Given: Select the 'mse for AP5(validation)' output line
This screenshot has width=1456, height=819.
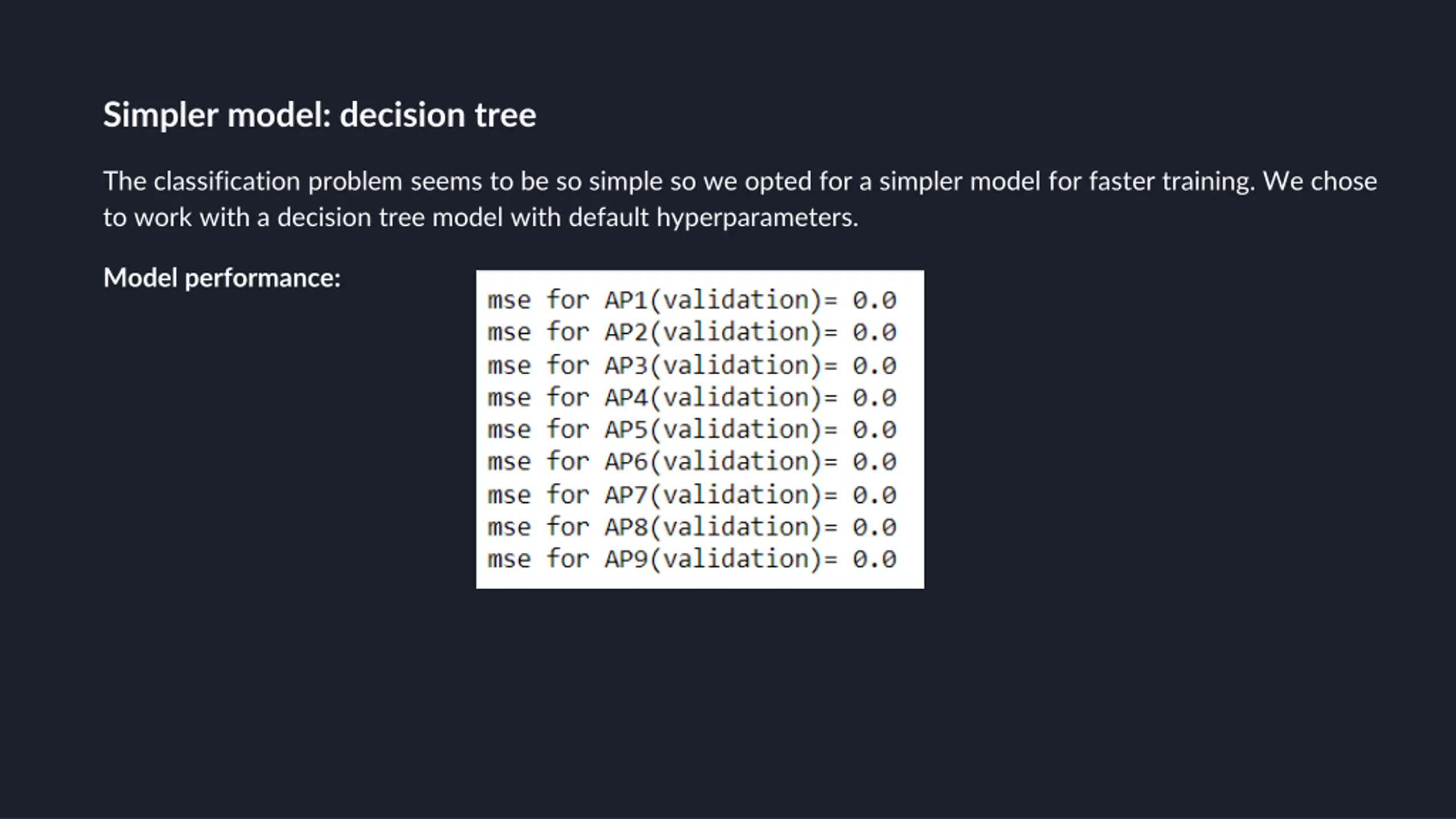Looking at the screenshot, I should [692, 429].
